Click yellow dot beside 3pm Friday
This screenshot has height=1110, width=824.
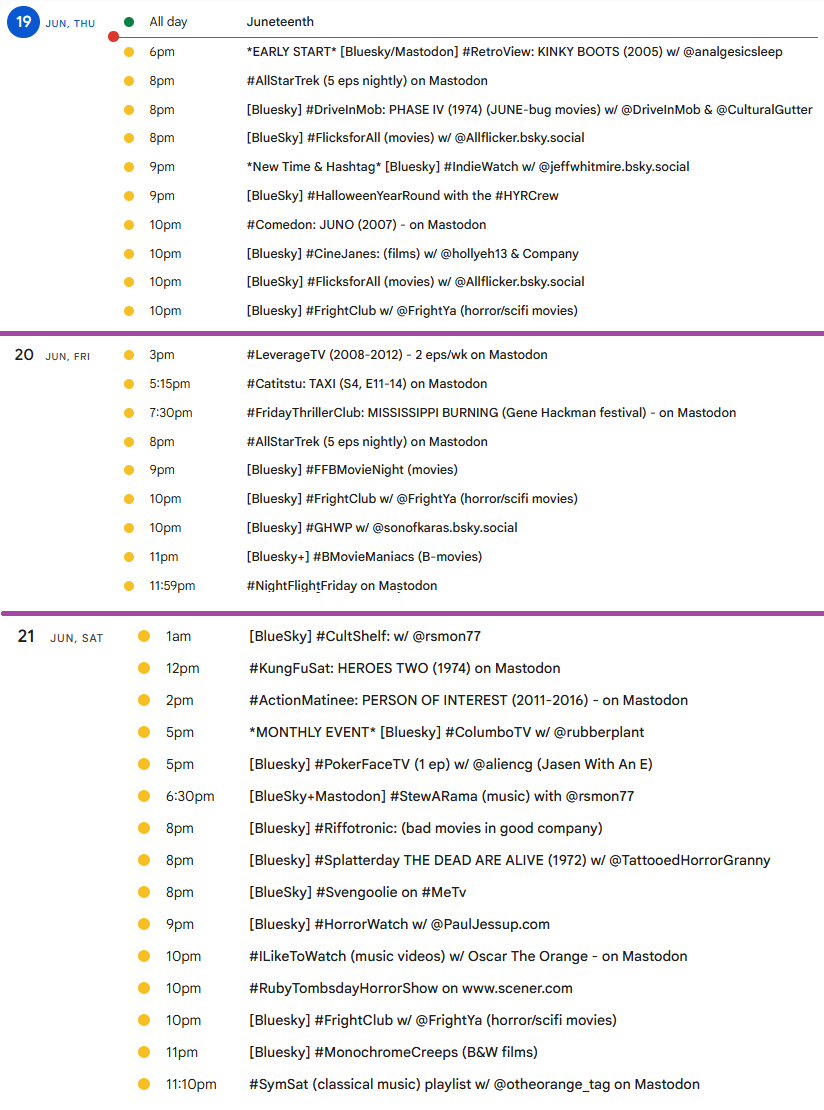129,355
